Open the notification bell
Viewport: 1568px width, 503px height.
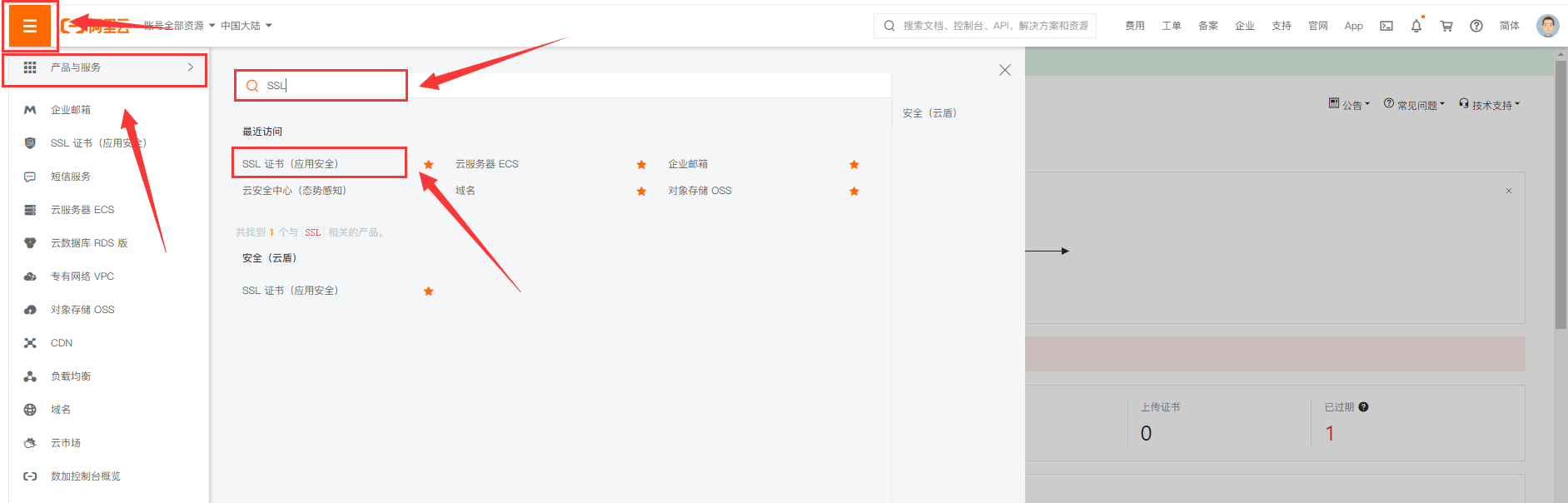[x=1416, y=26]
